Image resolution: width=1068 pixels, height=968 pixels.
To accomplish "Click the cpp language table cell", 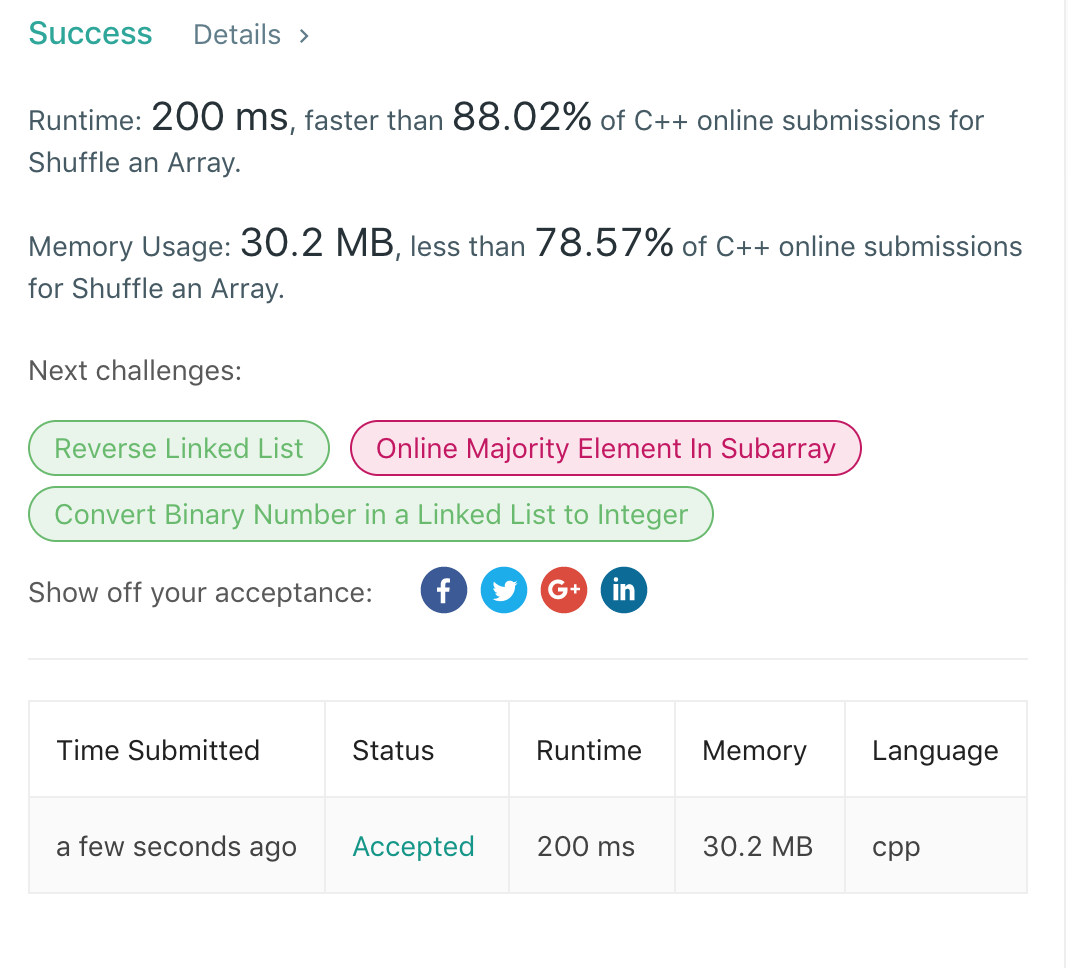I will [x=896, y=847].
